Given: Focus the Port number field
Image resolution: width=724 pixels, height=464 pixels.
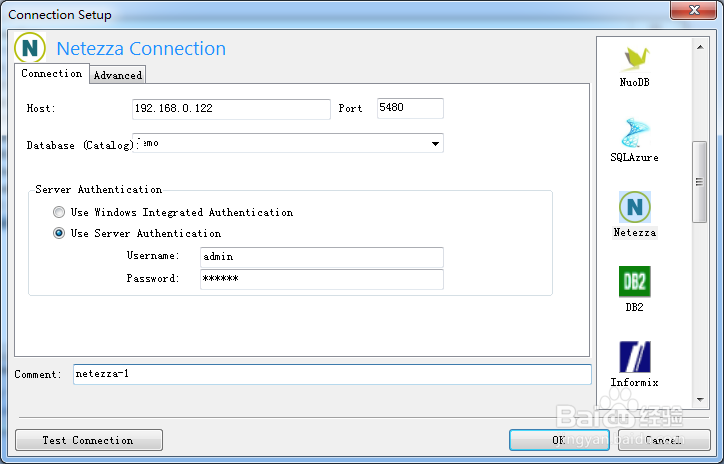Looking at the screenshot, I should (x=409, y=109).
